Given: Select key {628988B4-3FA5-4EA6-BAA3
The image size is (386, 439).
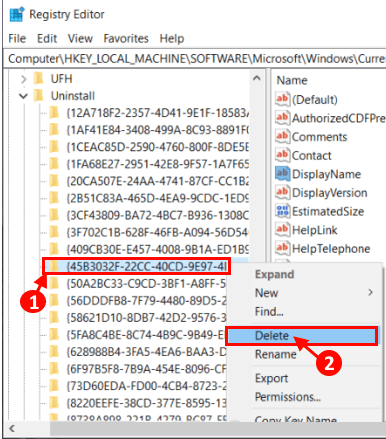Looking at the screenshot, I should point(146,352).
